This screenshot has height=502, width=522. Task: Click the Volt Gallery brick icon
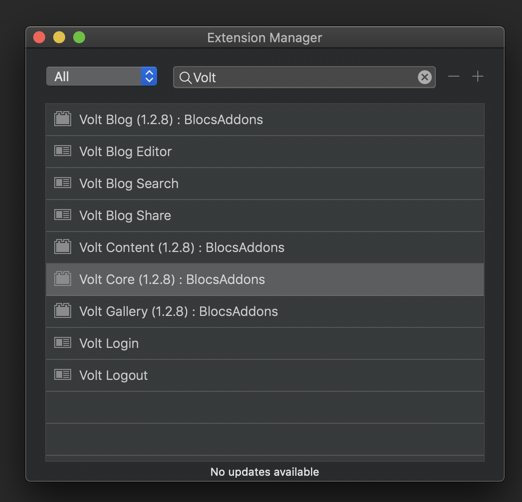click(x=62, y=311)
